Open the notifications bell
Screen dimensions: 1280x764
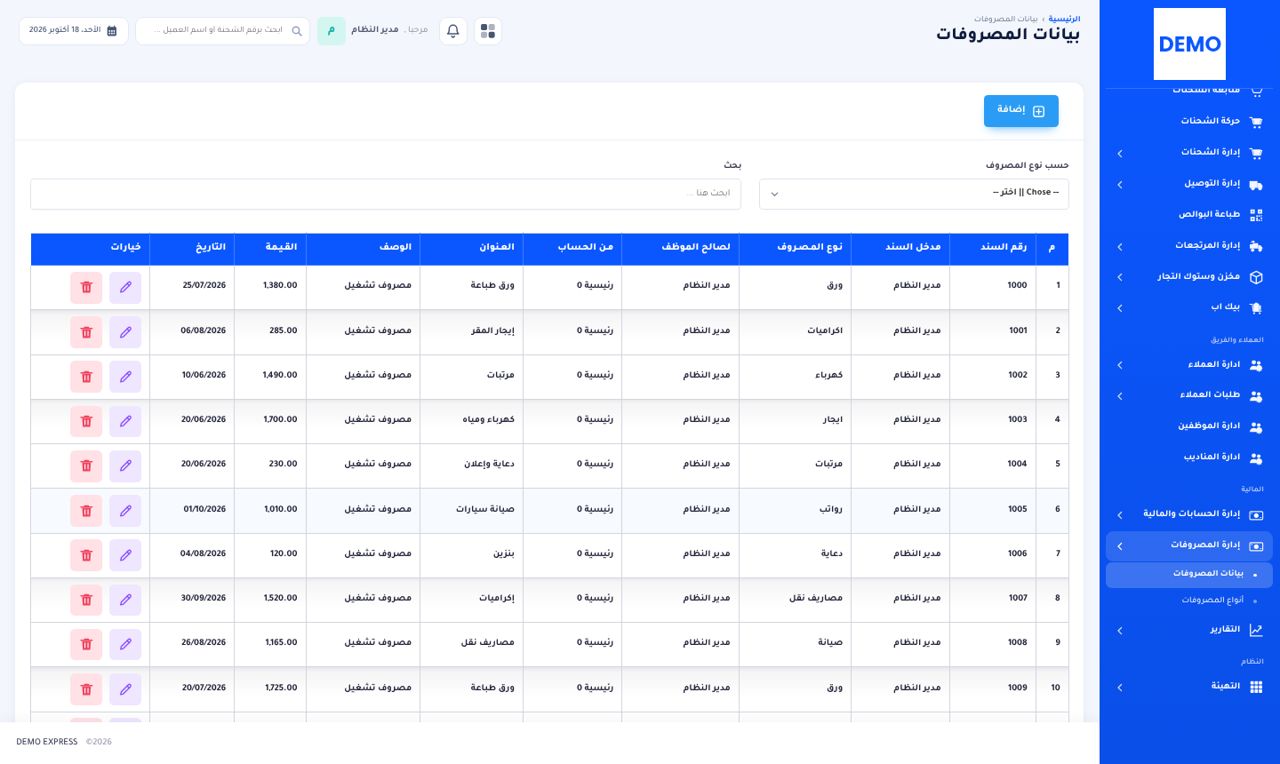coord(453,31)
